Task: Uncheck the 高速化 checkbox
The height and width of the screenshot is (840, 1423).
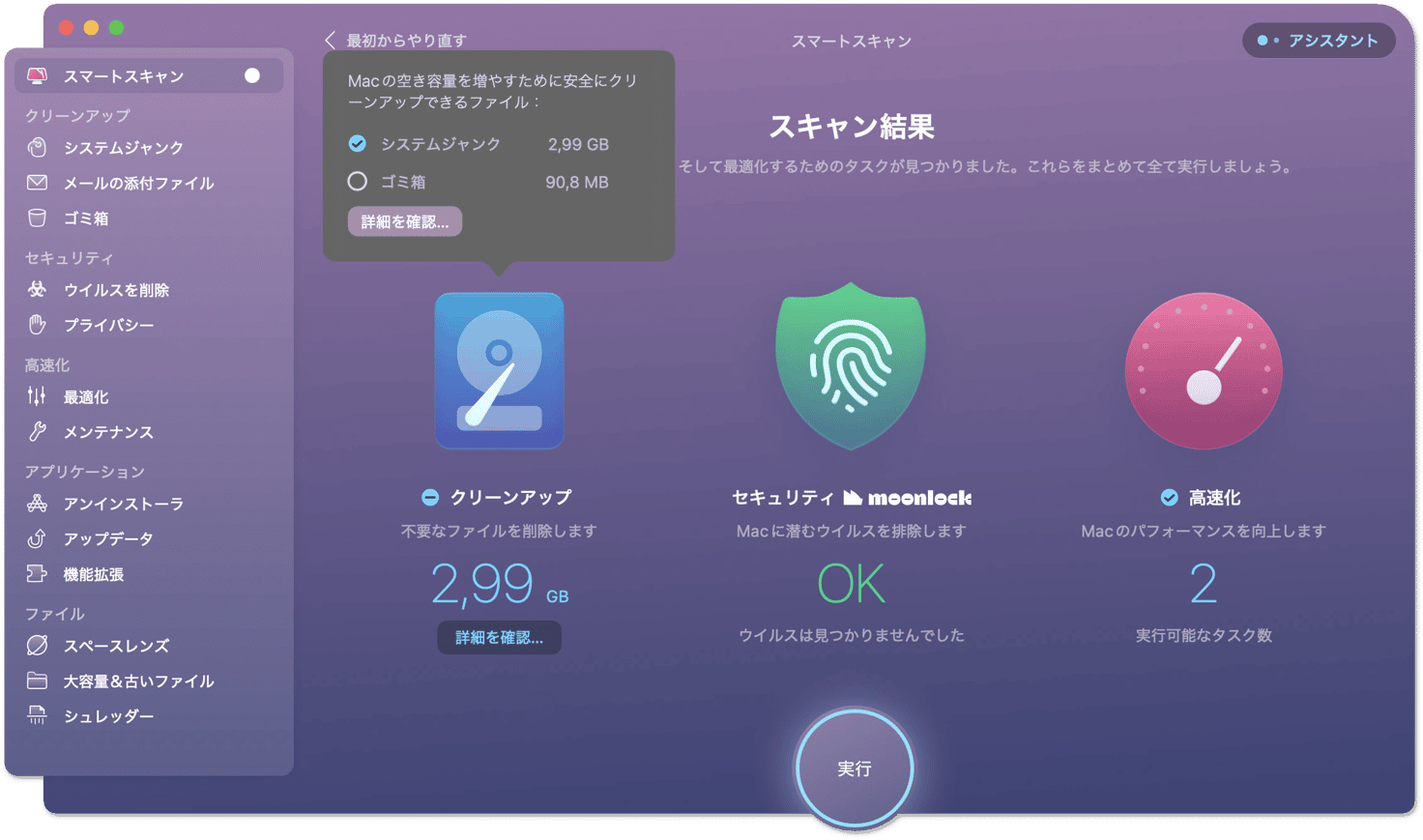Action: point(1169,497)
